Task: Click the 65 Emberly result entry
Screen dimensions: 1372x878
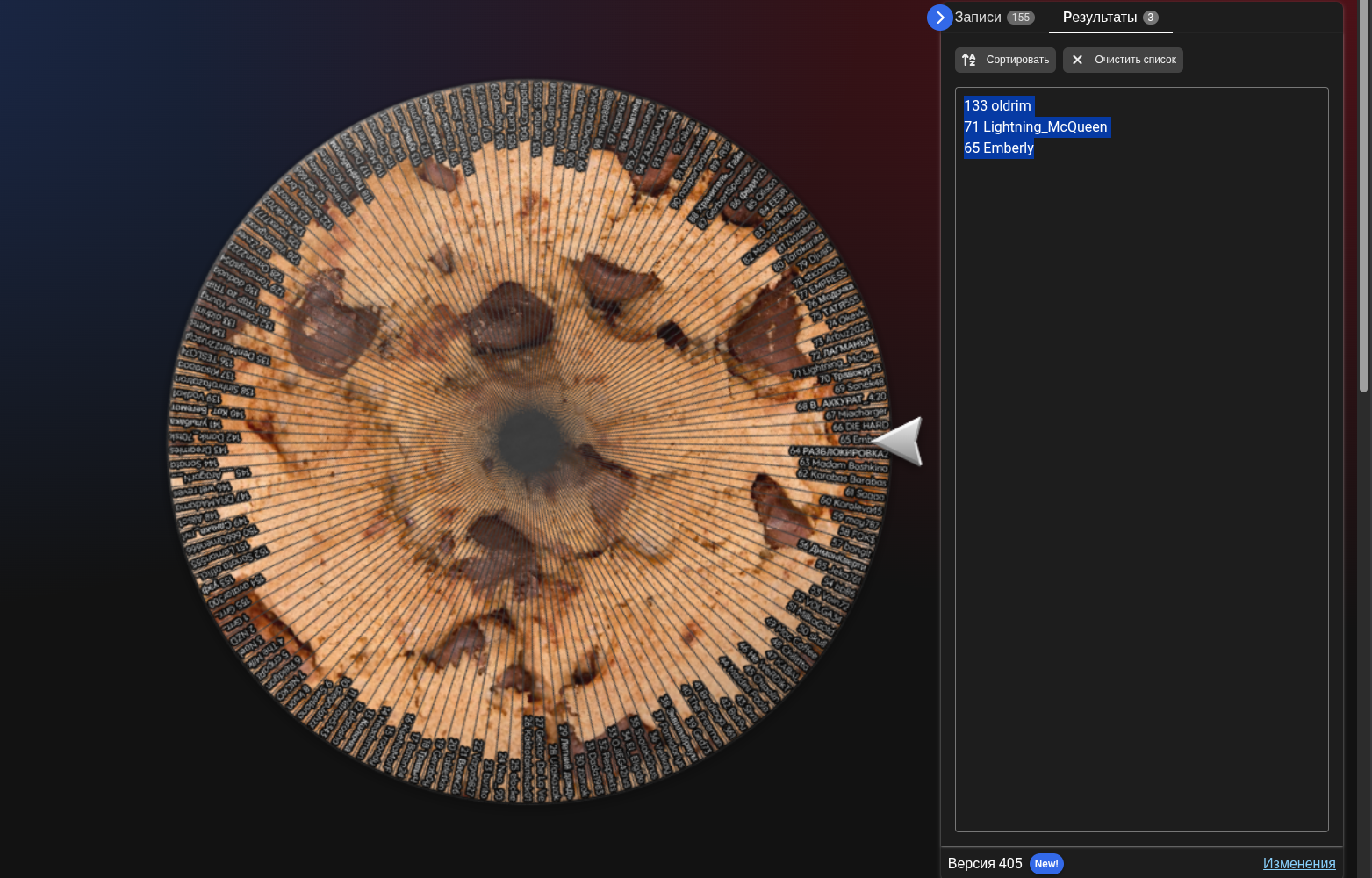Action: [x=999, y=148]
